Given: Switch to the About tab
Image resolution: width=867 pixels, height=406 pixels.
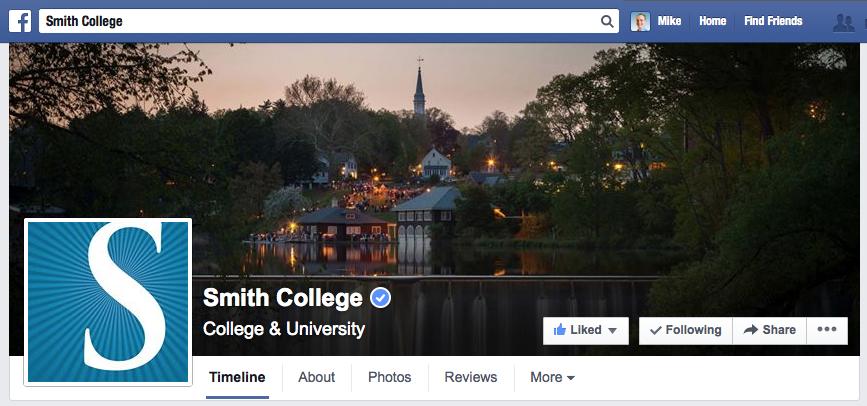Looking at the screenshot, I should click(316, 377).
